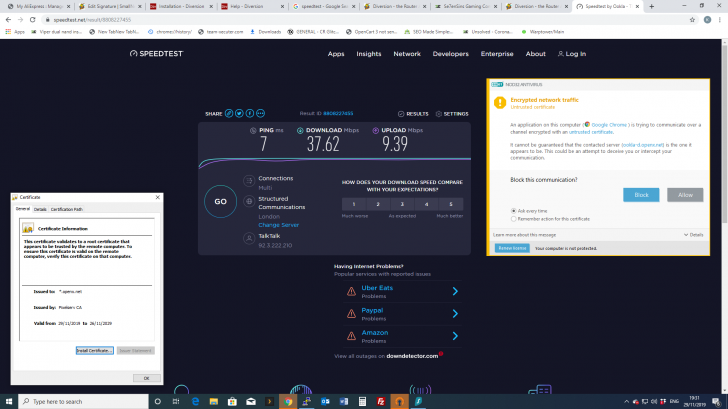Bookmark this page with the star icon
Screen dimensions: 728x409
pyautogui.click(x=692, y=20)
